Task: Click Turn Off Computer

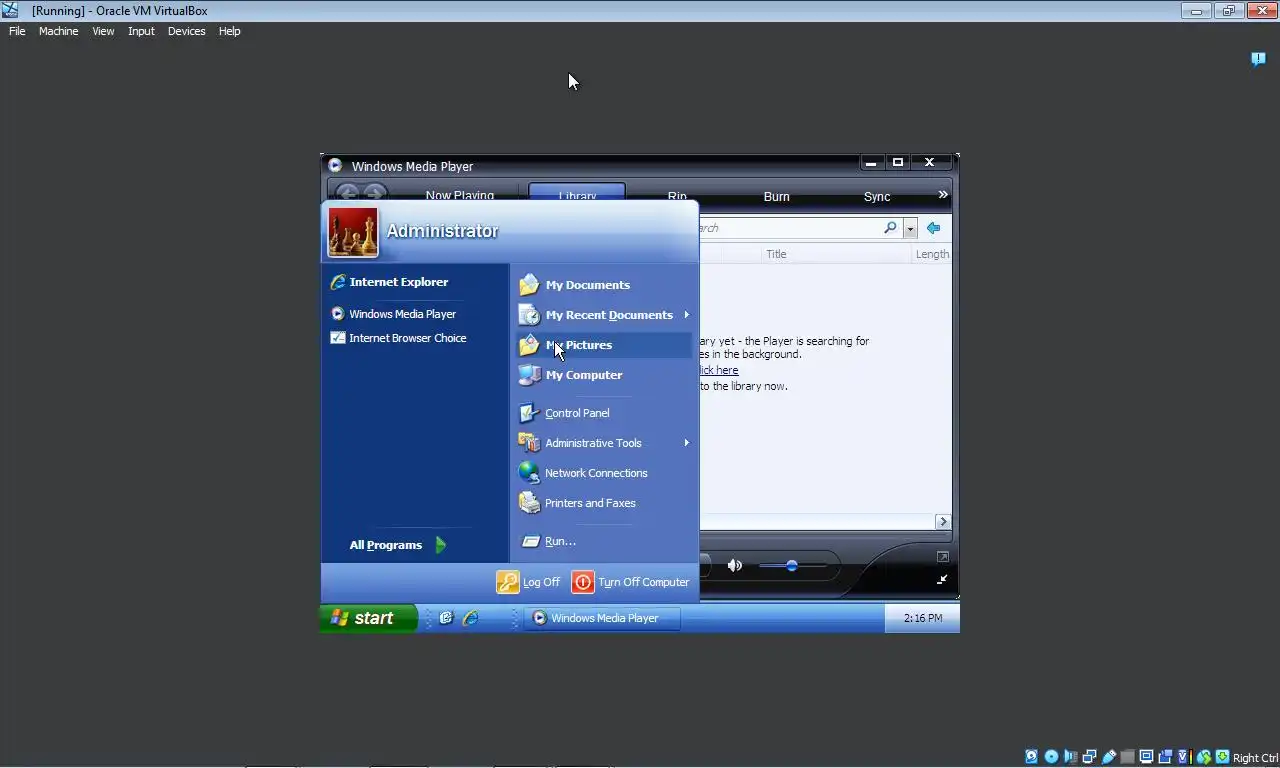Action: point(631,582)
